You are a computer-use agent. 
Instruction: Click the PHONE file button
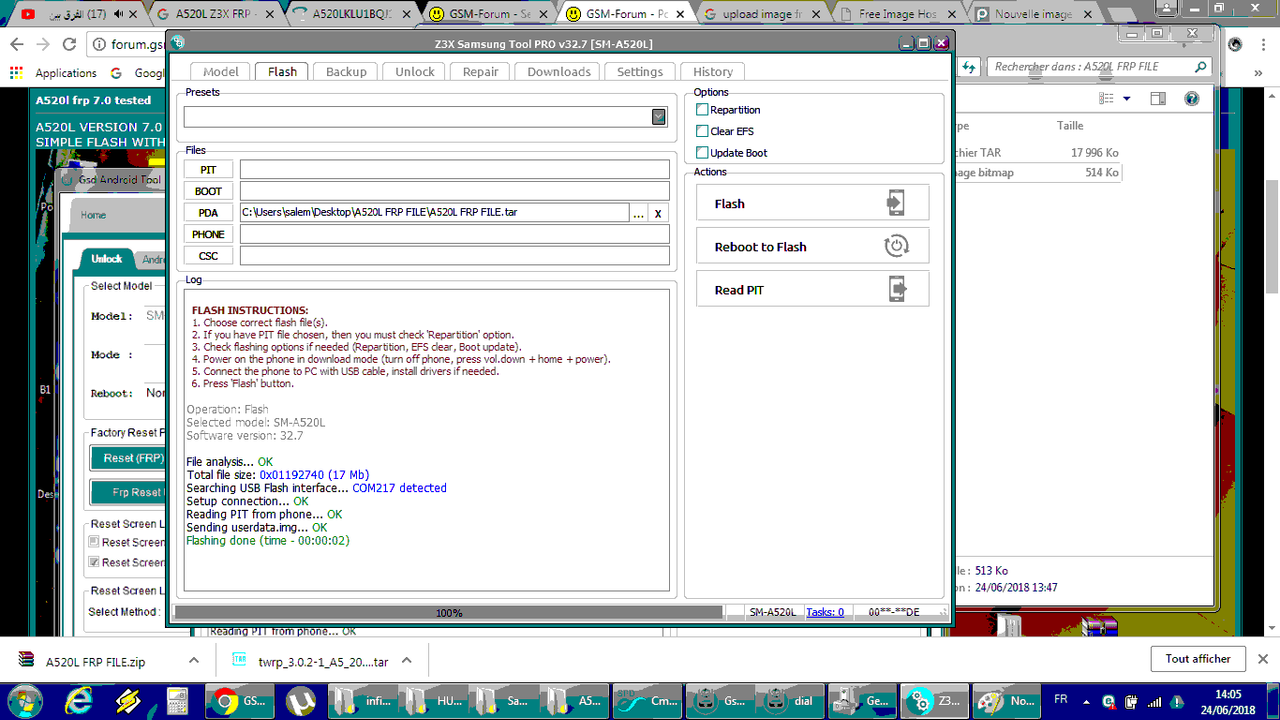[208, 234]
